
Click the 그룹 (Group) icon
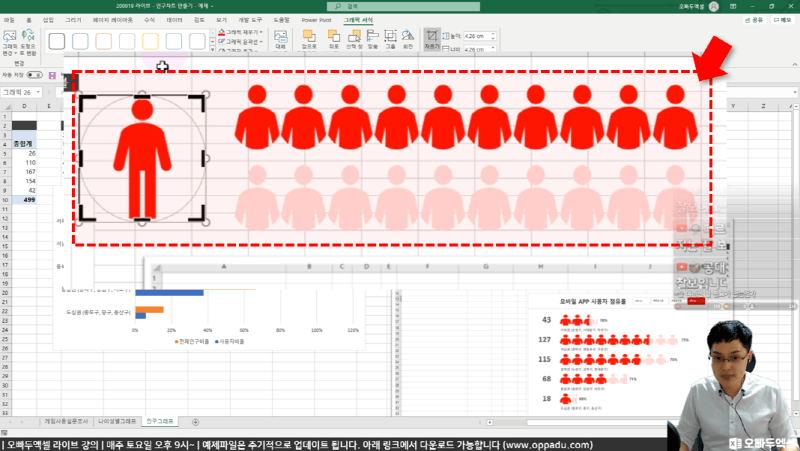click(x=390, y=41)
